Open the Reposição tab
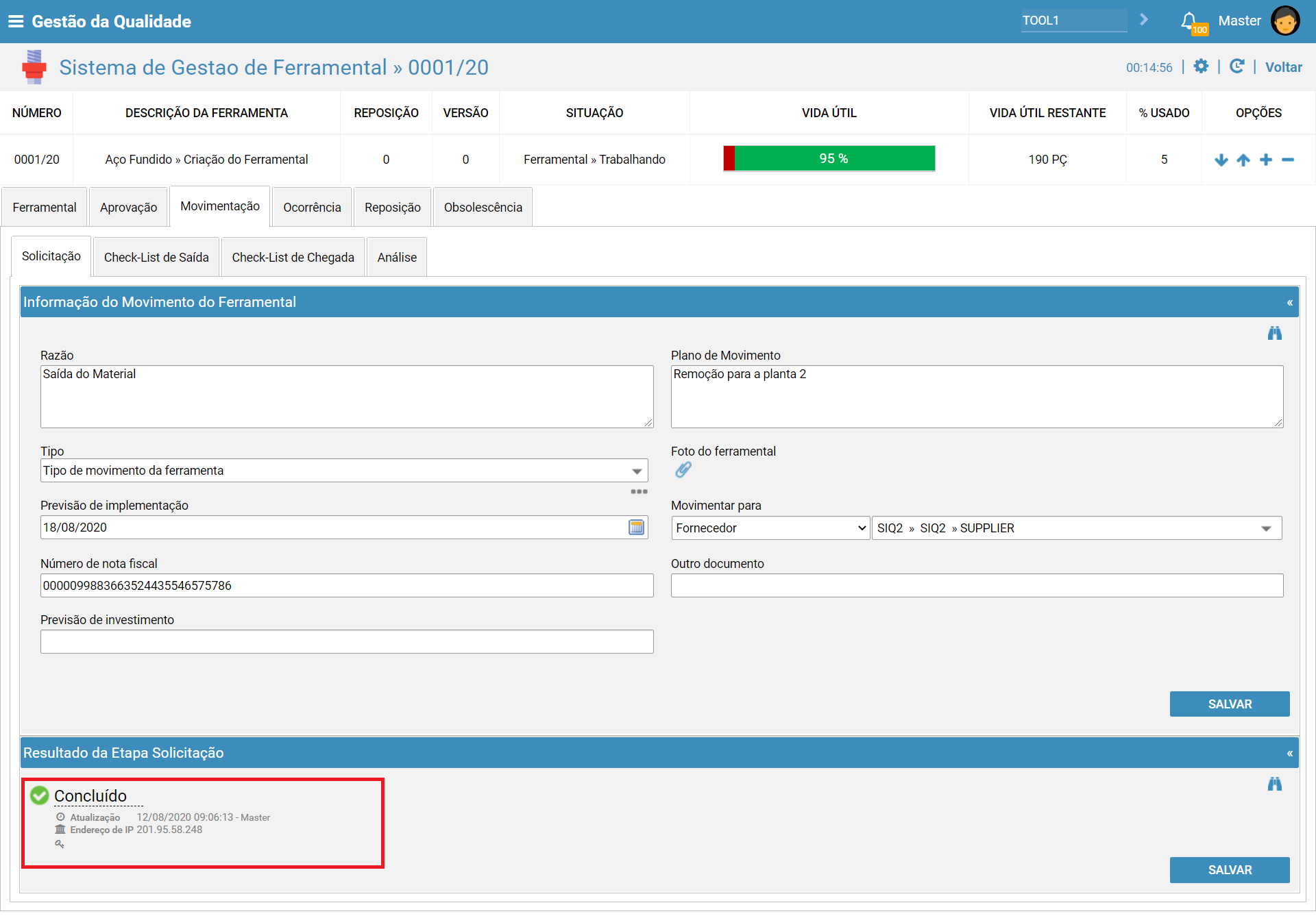The height and width of the screenshot is (916, 1316). click(x=393, y=207)
